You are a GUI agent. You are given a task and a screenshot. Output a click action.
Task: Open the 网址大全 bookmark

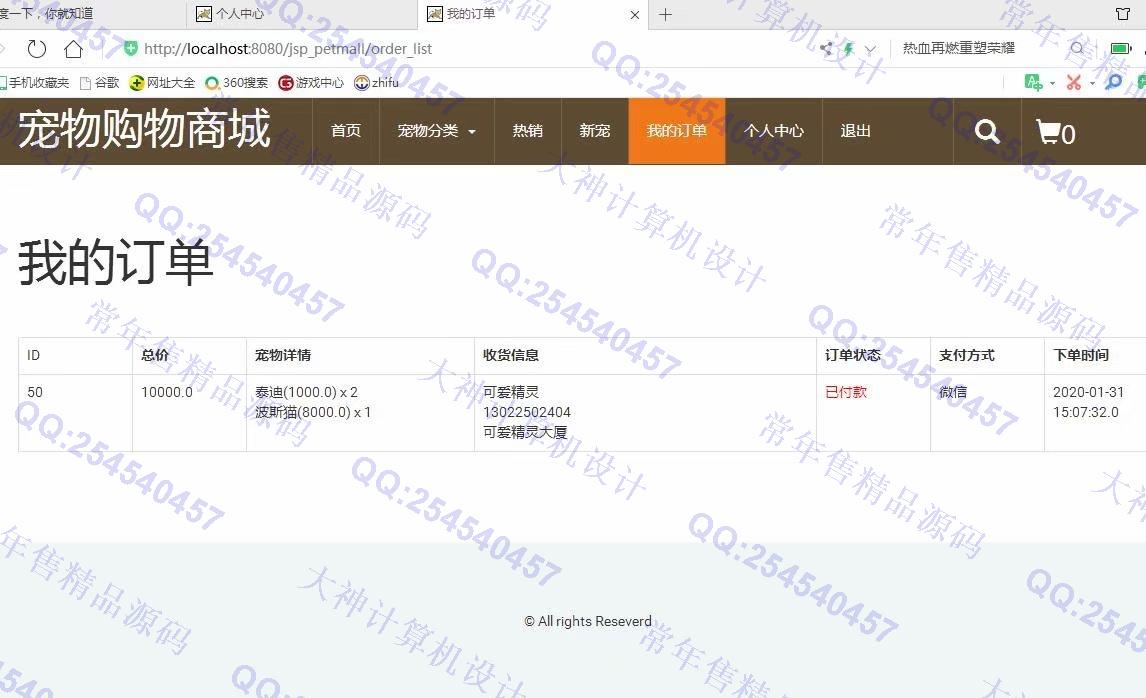[x=162, y=83]
